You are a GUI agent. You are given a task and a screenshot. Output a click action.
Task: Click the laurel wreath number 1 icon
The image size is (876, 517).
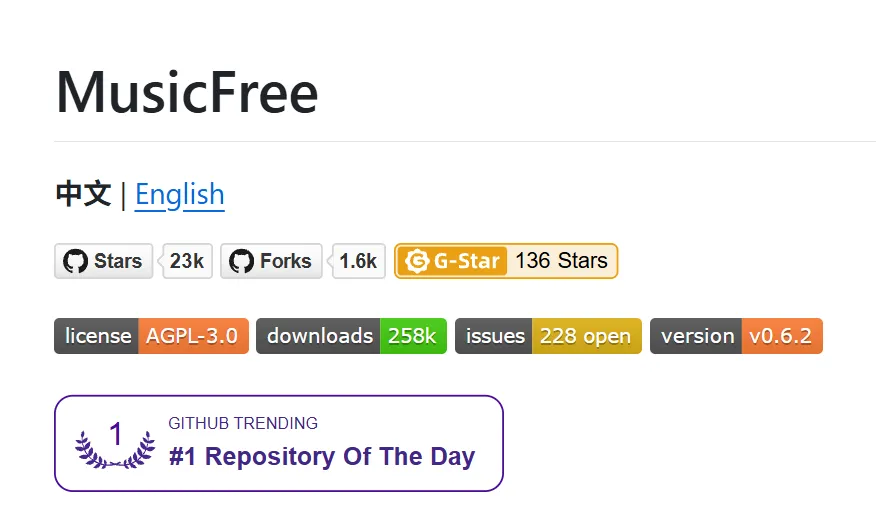point(116,444)
